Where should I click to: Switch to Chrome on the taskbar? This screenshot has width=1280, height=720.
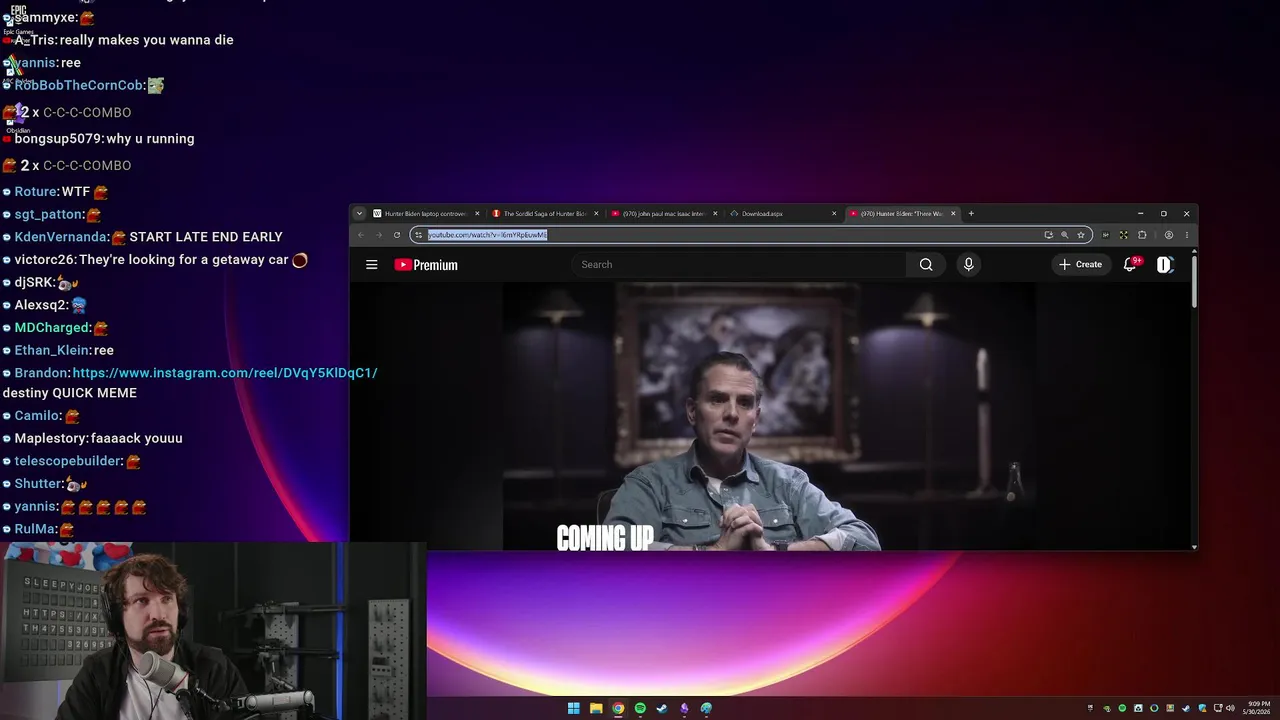(x=618, y=708)
